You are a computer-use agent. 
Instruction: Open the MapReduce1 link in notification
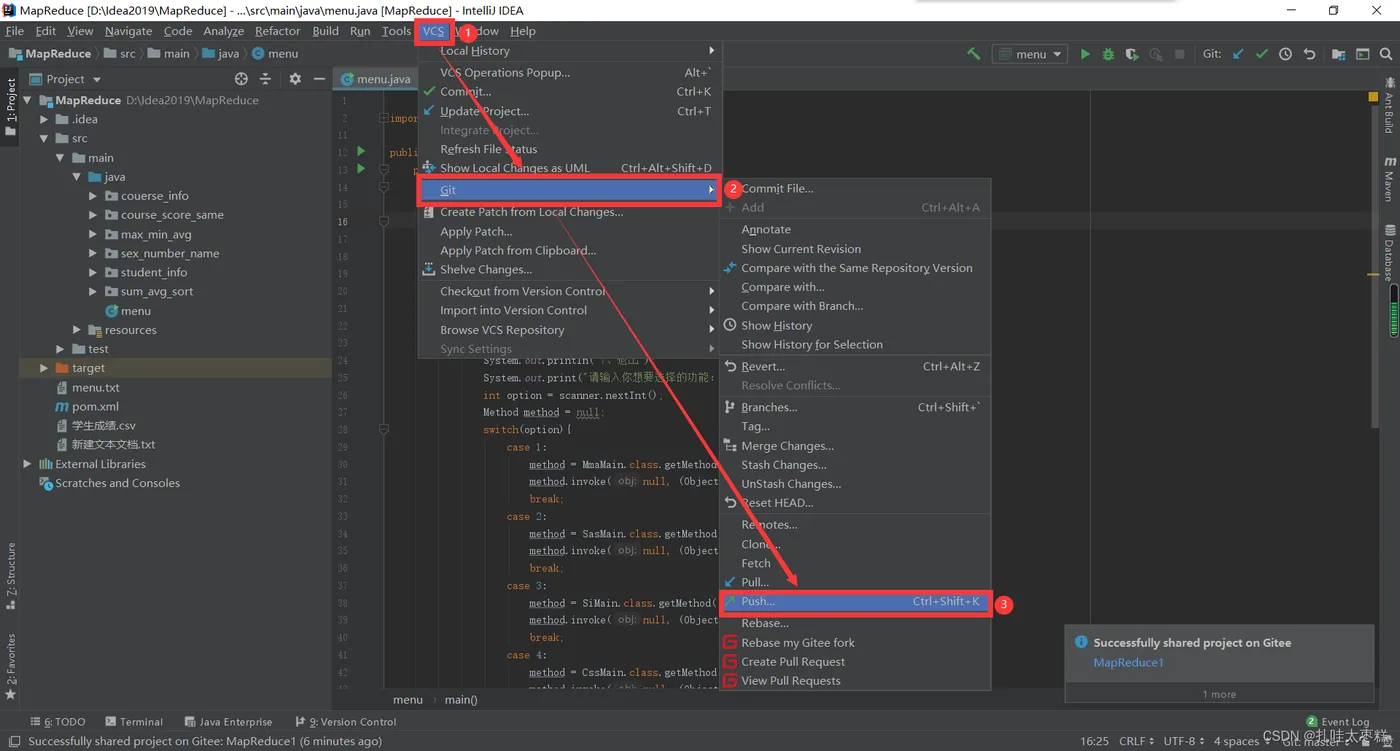1128,662
